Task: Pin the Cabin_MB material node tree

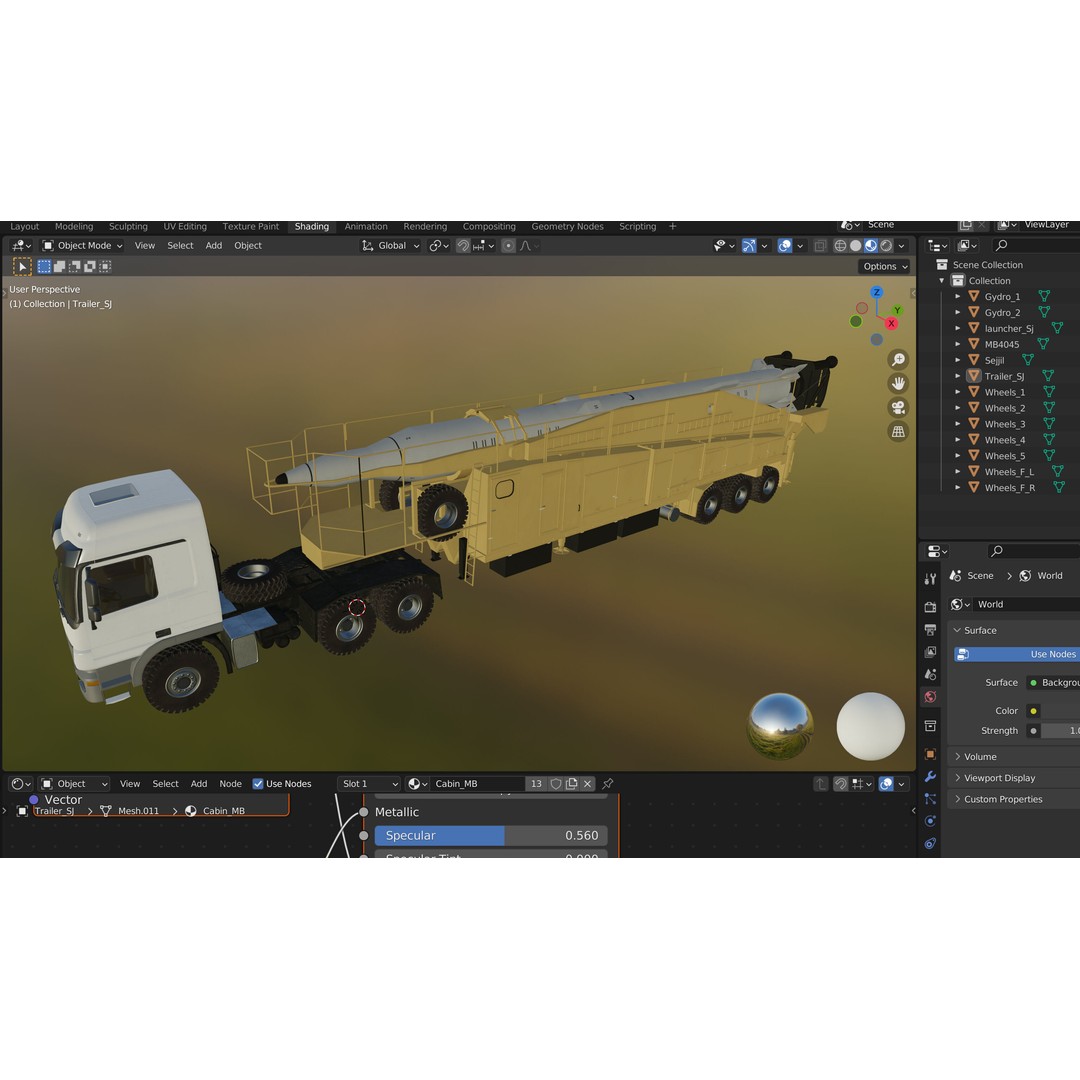Action: tap(608, 784)
